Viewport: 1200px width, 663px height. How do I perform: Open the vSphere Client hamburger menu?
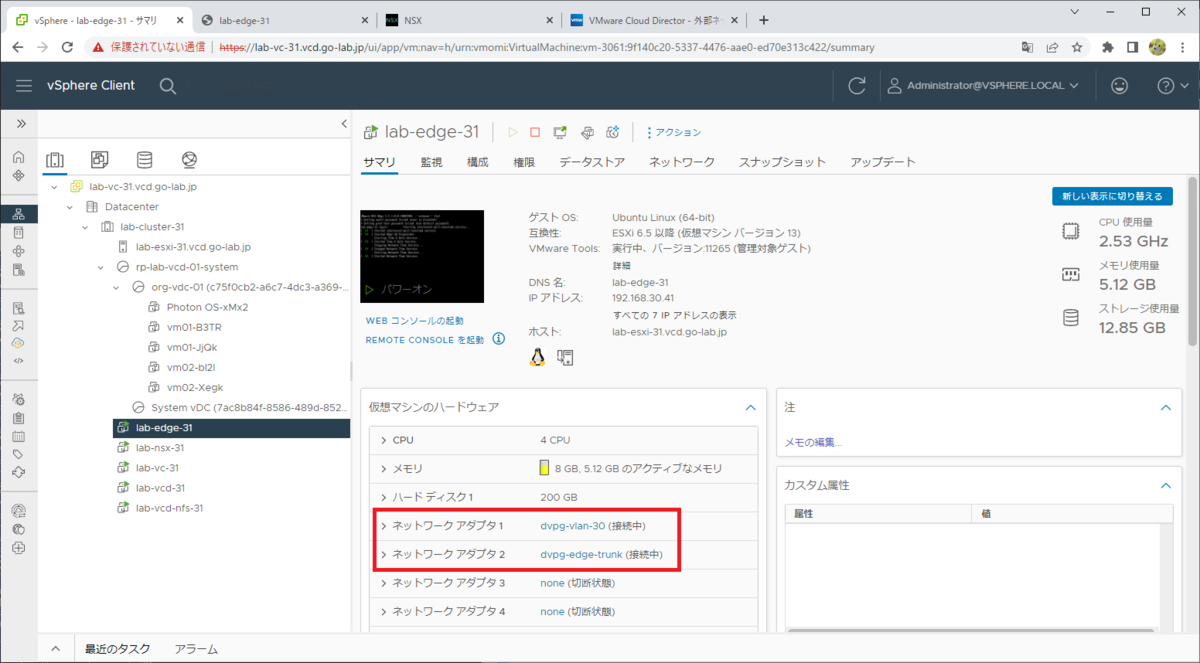[24, 86]
